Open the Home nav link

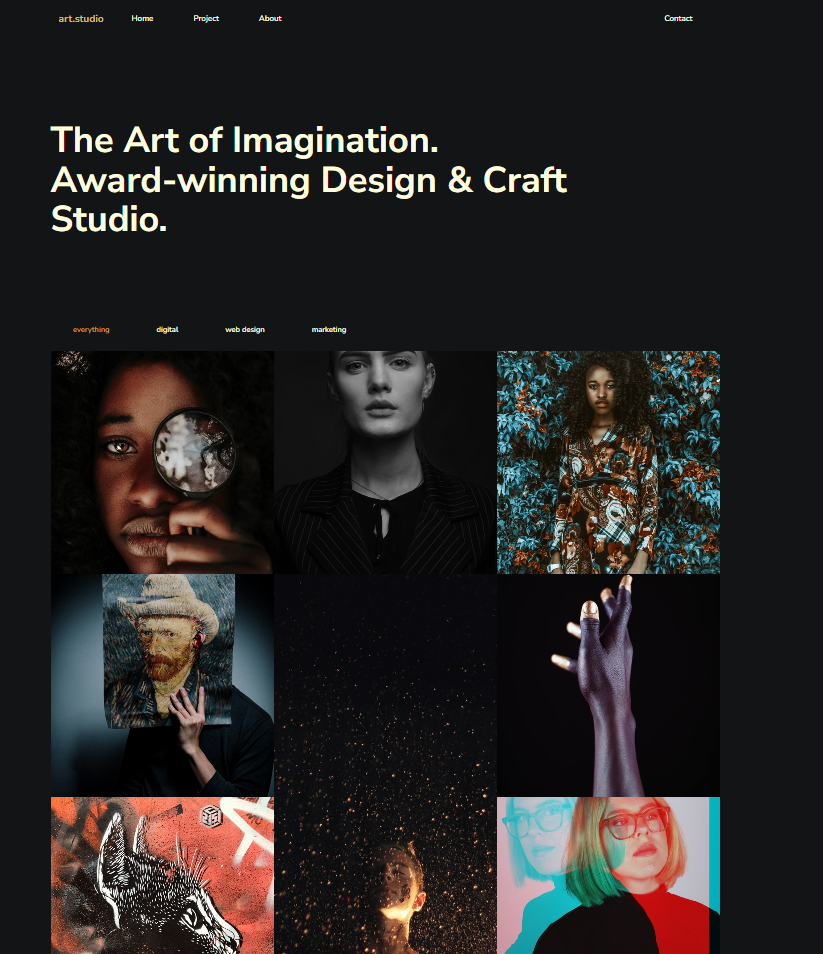(x=142, y=18)
